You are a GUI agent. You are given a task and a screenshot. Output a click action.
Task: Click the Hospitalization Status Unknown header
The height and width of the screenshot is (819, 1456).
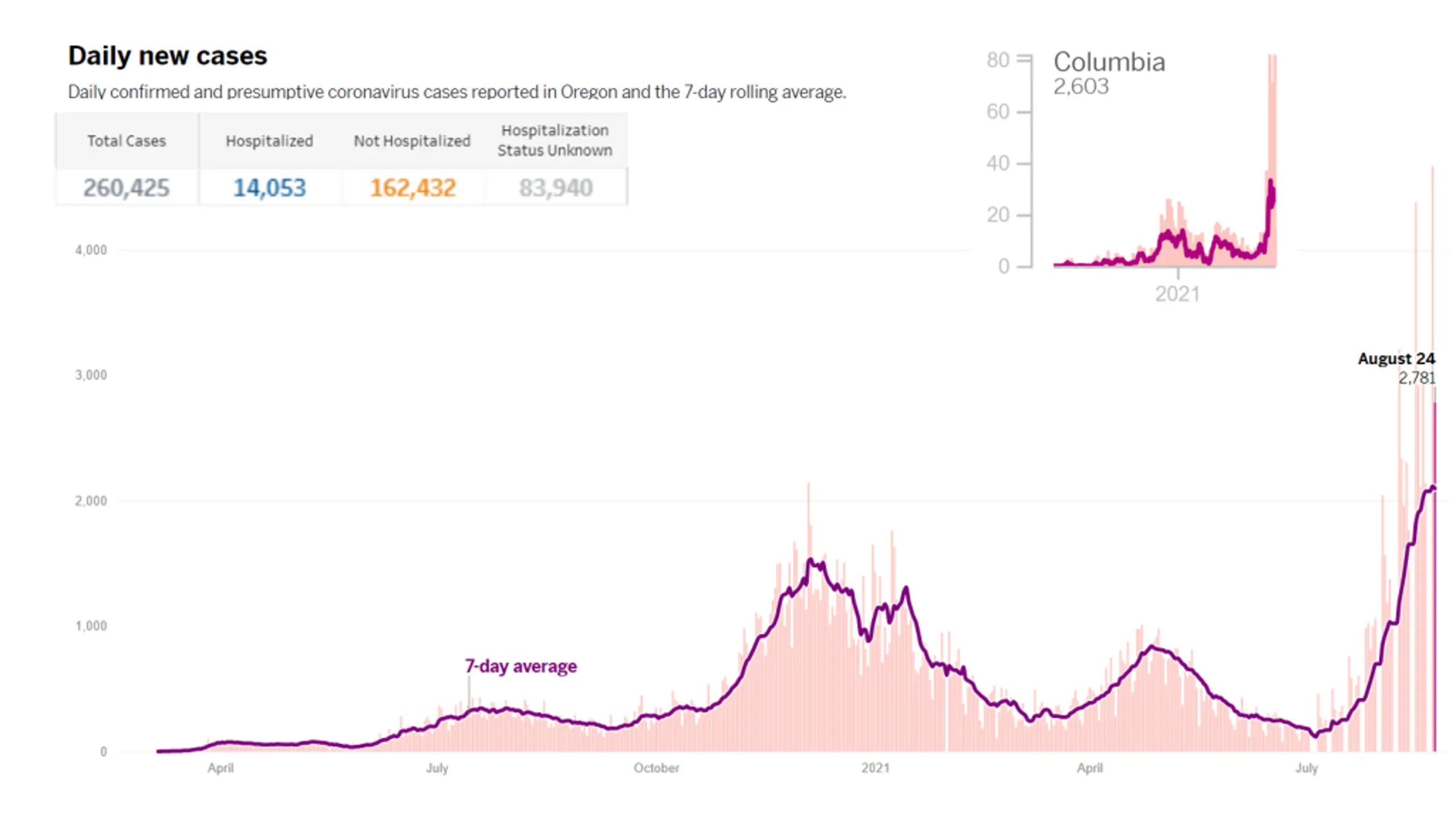(x=555, y=140)
